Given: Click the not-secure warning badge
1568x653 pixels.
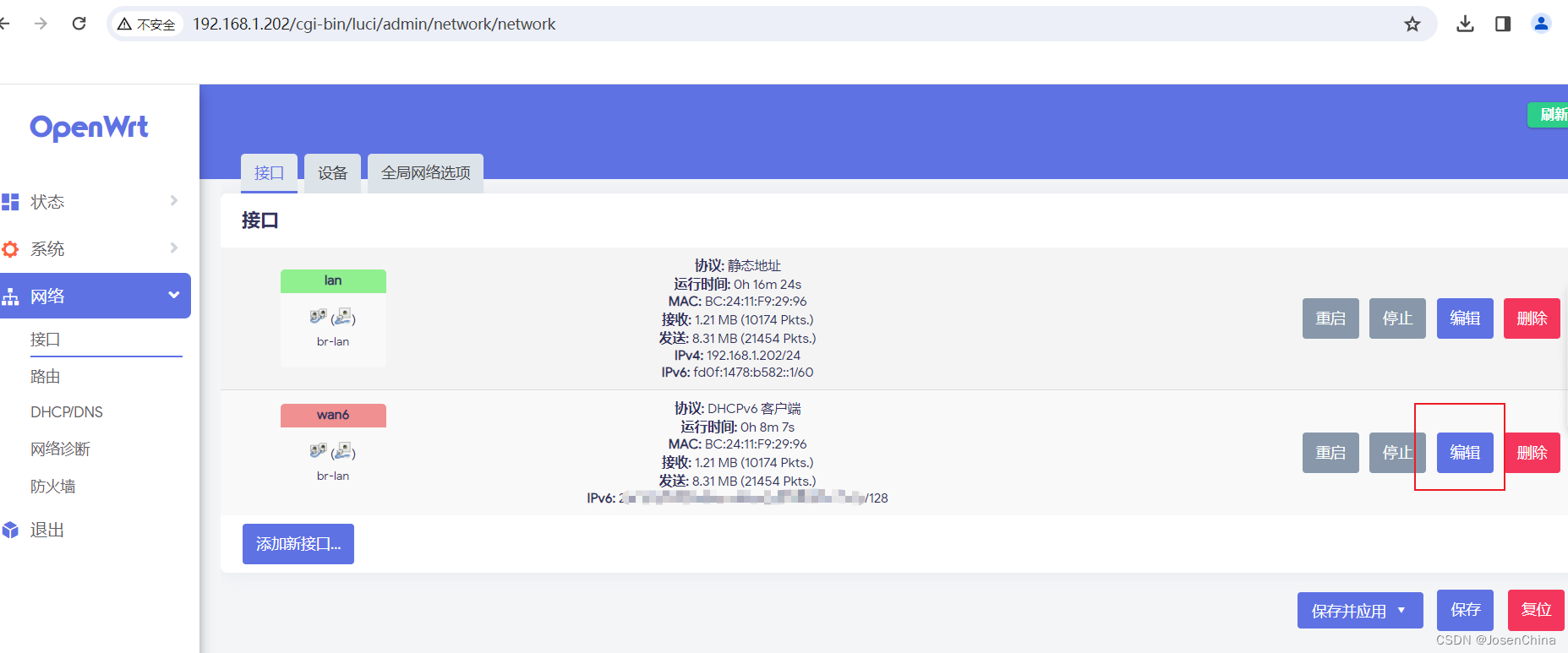Looking at the screenshot, I should click(x=147, y=24).
